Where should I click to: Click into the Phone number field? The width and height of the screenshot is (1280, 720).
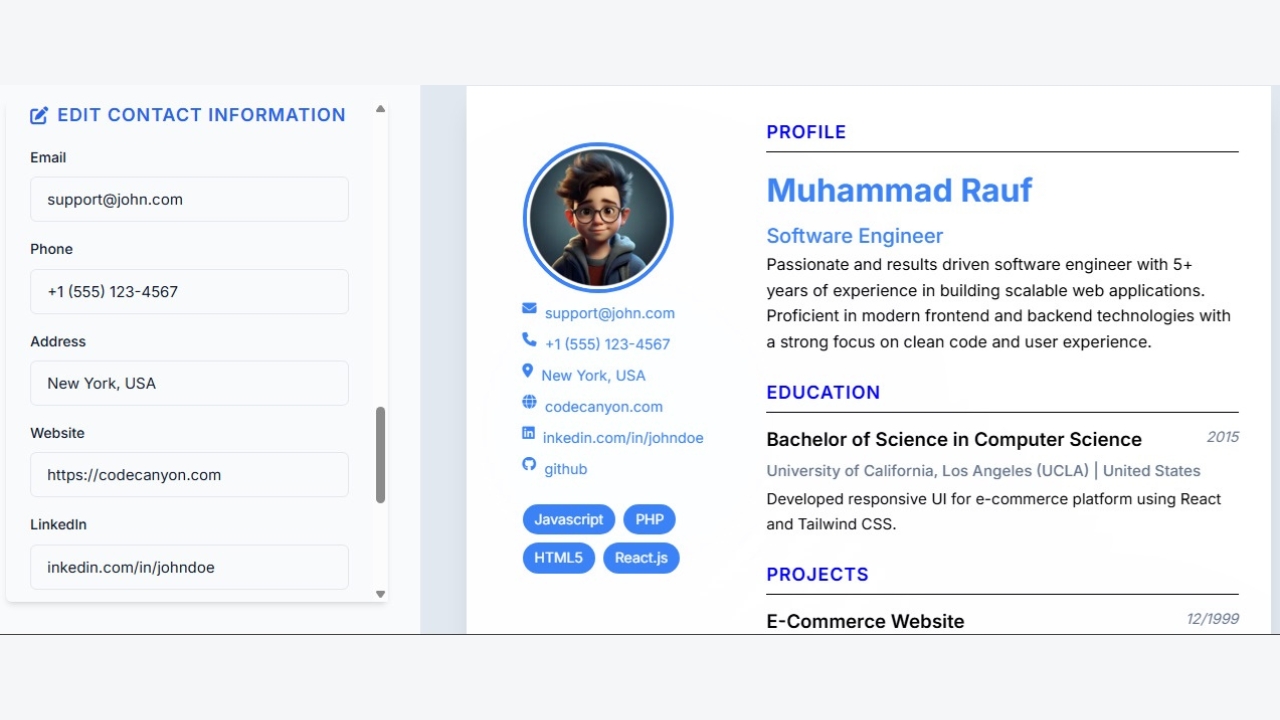click(189, 291)
